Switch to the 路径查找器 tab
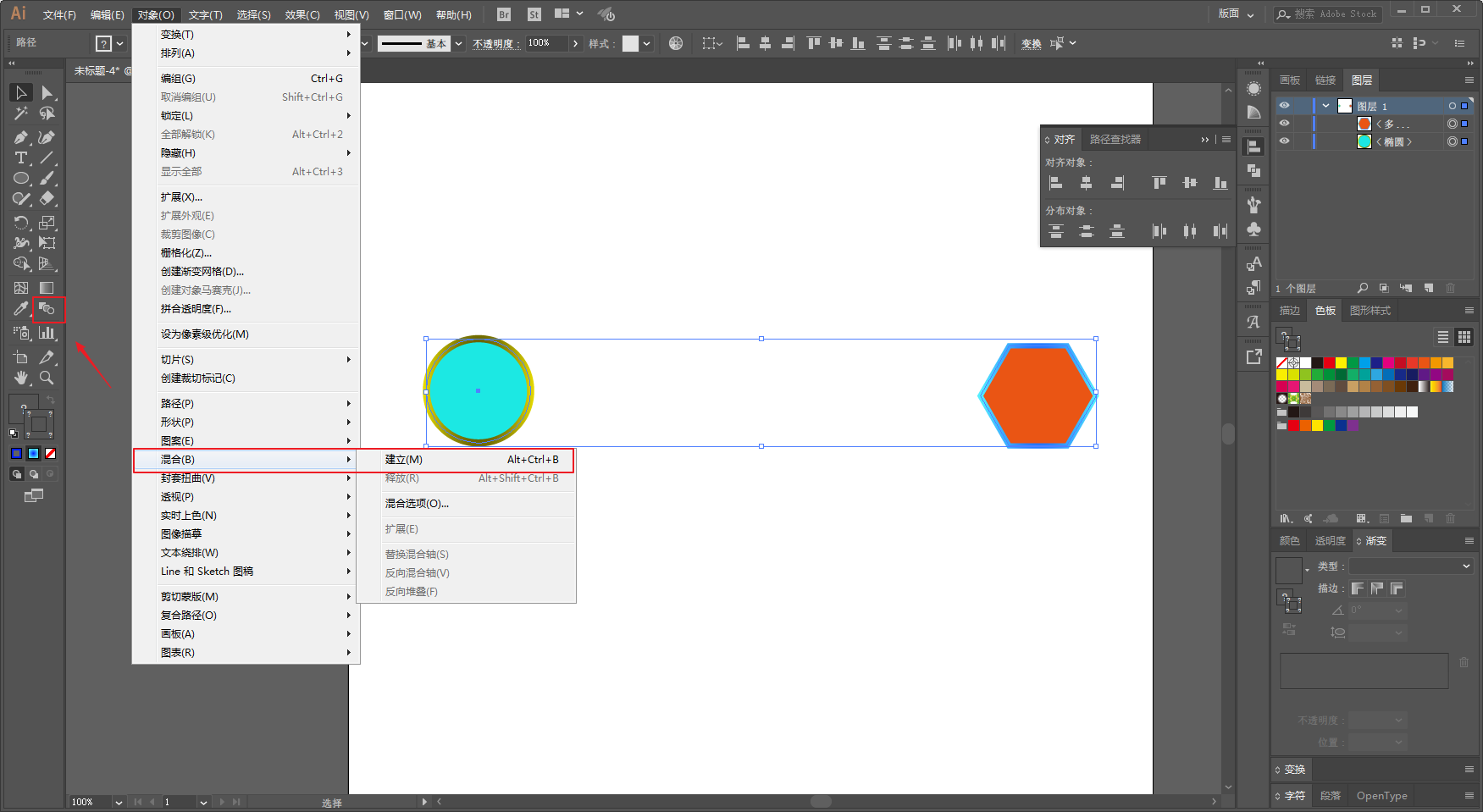 pyautogui.click(x=1115, y=140)
